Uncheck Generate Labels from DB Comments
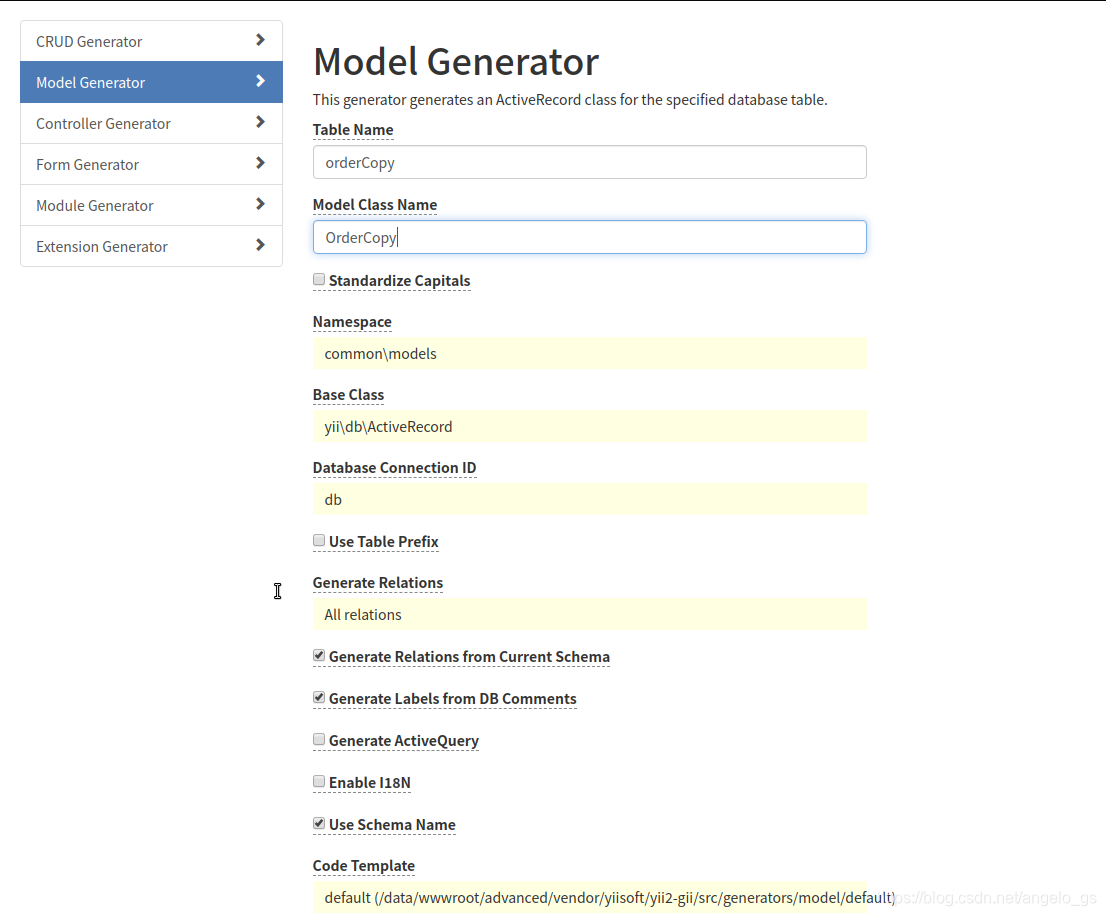Viewport: 1106px width, 916px height. point(319,698)
